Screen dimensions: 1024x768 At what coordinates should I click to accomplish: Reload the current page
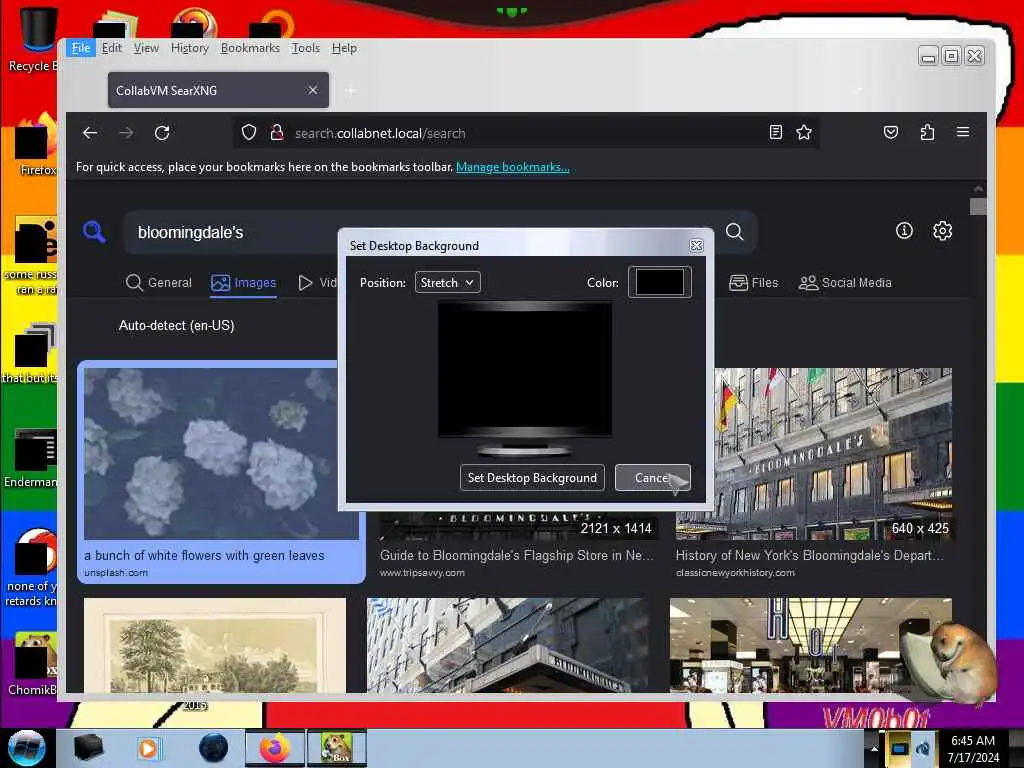point(162,133)
